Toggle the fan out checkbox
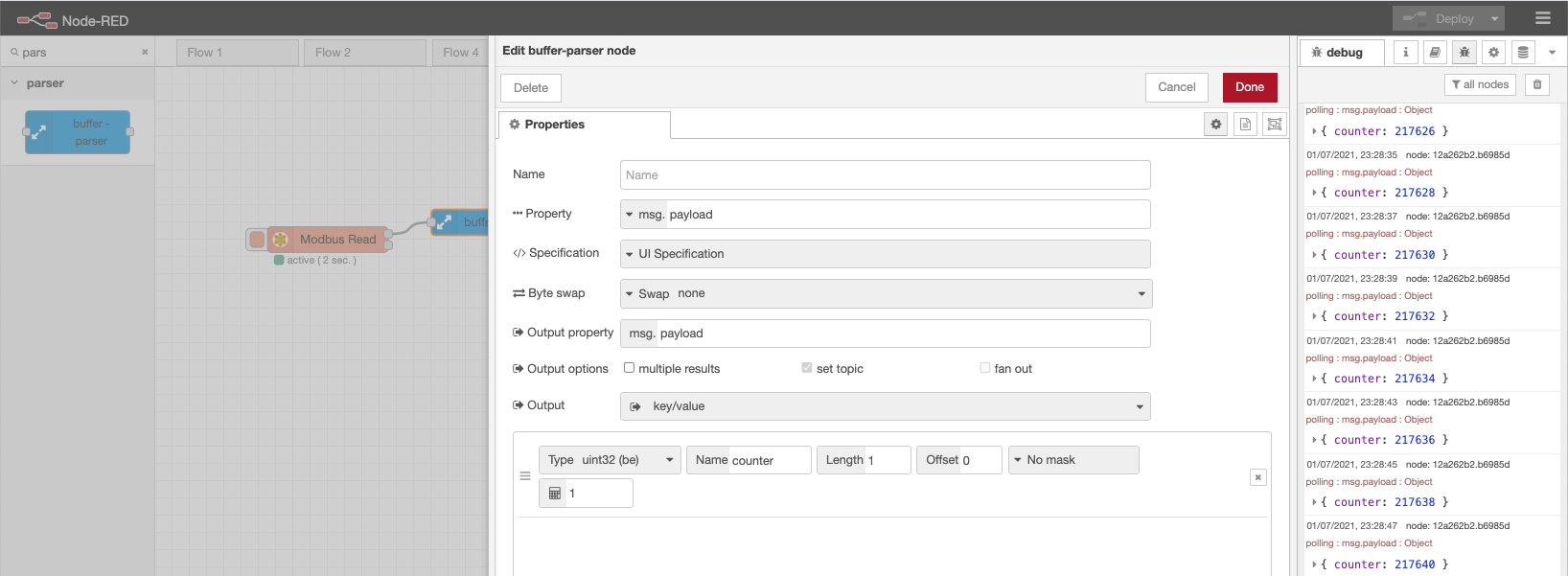1568x576 pixels. coord(985,368)
